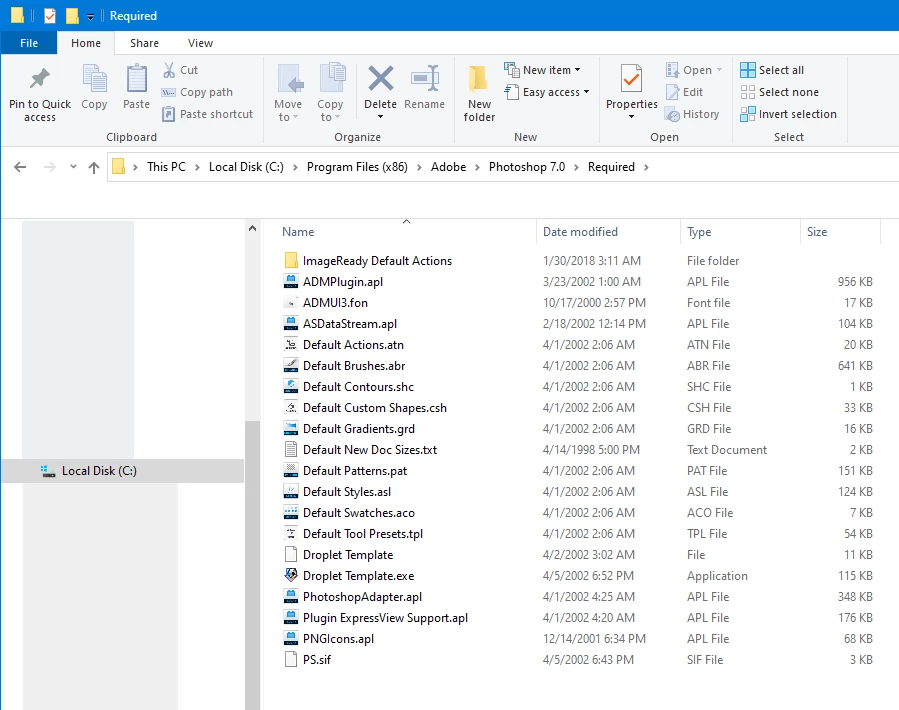Navigate to Photoshop 7.0 breadcrumb
This screenshot has width=899, height=710.
coord(527,167)
